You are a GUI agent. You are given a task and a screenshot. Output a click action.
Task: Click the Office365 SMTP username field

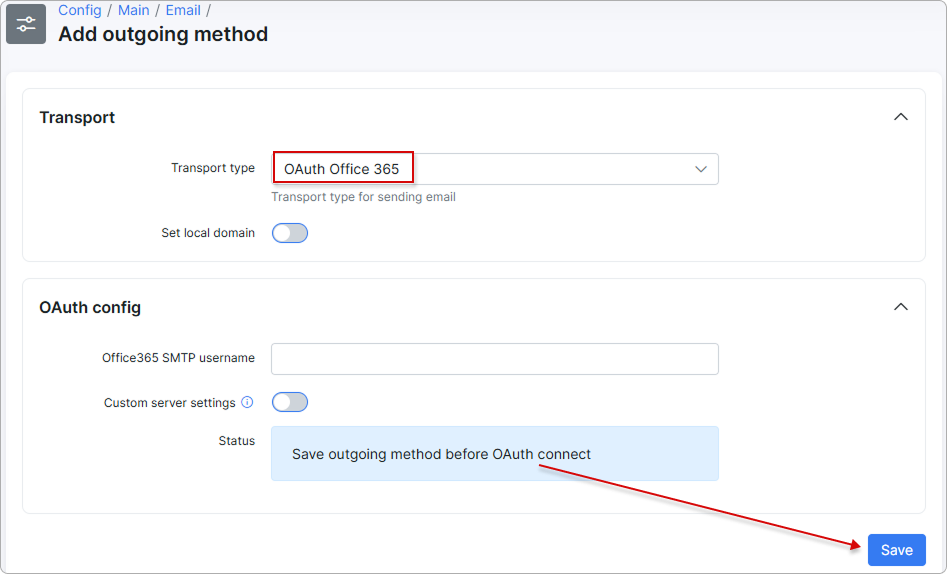tap(495, 359)
